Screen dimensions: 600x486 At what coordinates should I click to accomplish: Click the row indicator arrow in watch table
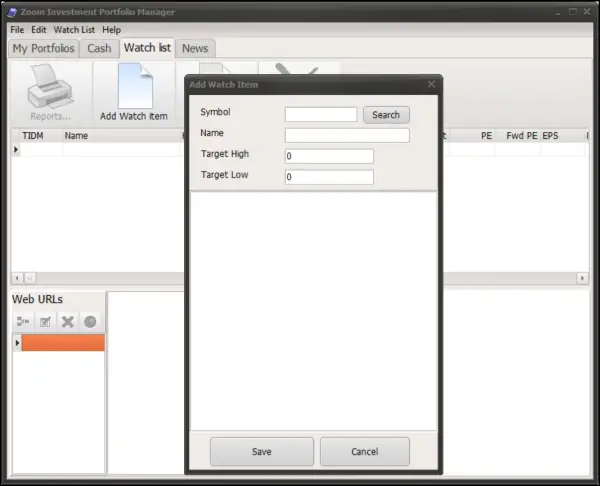click(x=16, y=149)
